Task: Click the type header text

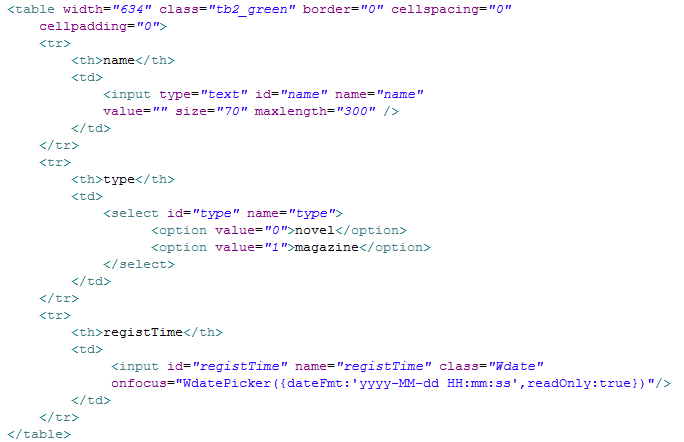Action: point(119,180)
